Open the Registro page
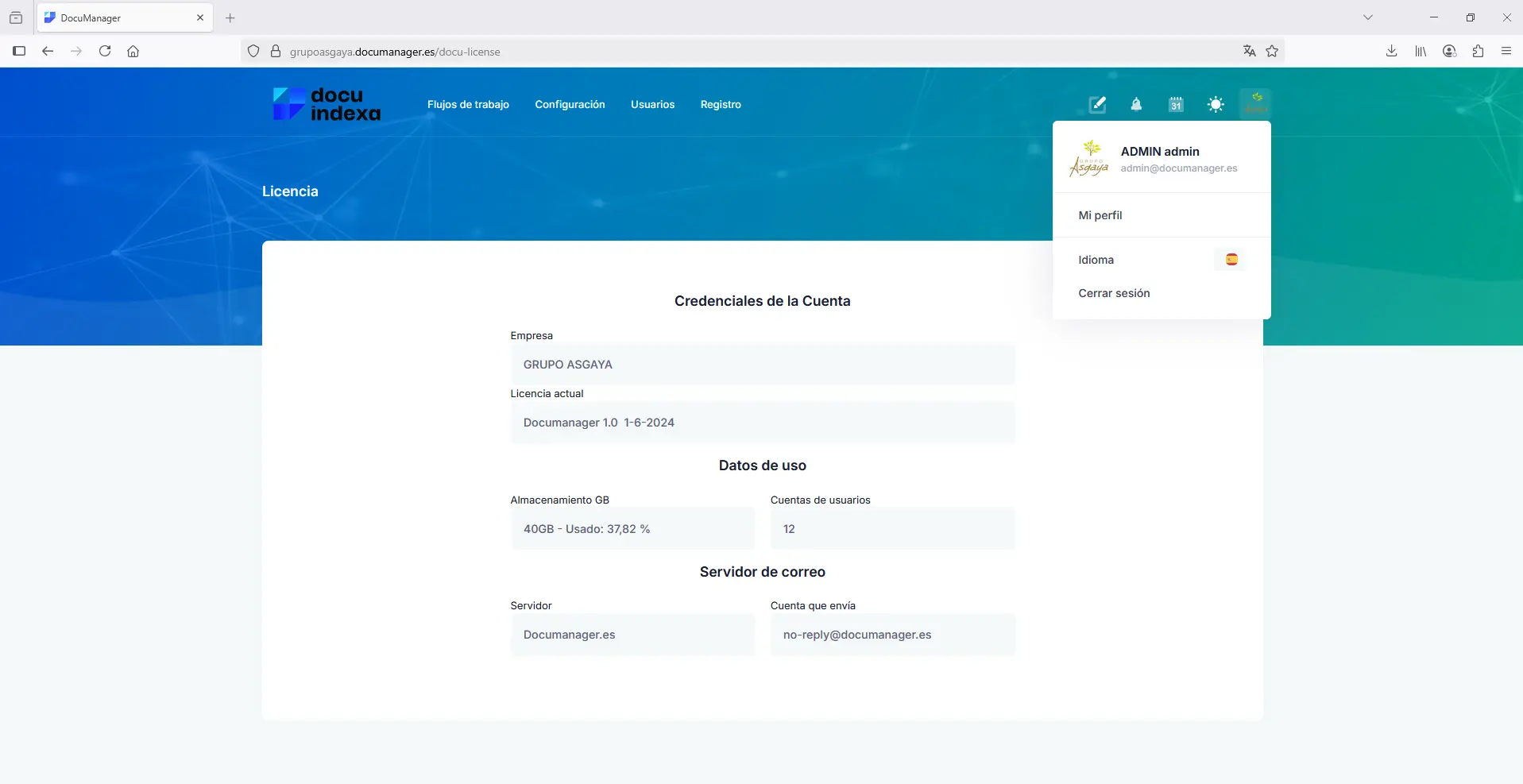This screenshot has width=1523, height=784. (721, 105)
